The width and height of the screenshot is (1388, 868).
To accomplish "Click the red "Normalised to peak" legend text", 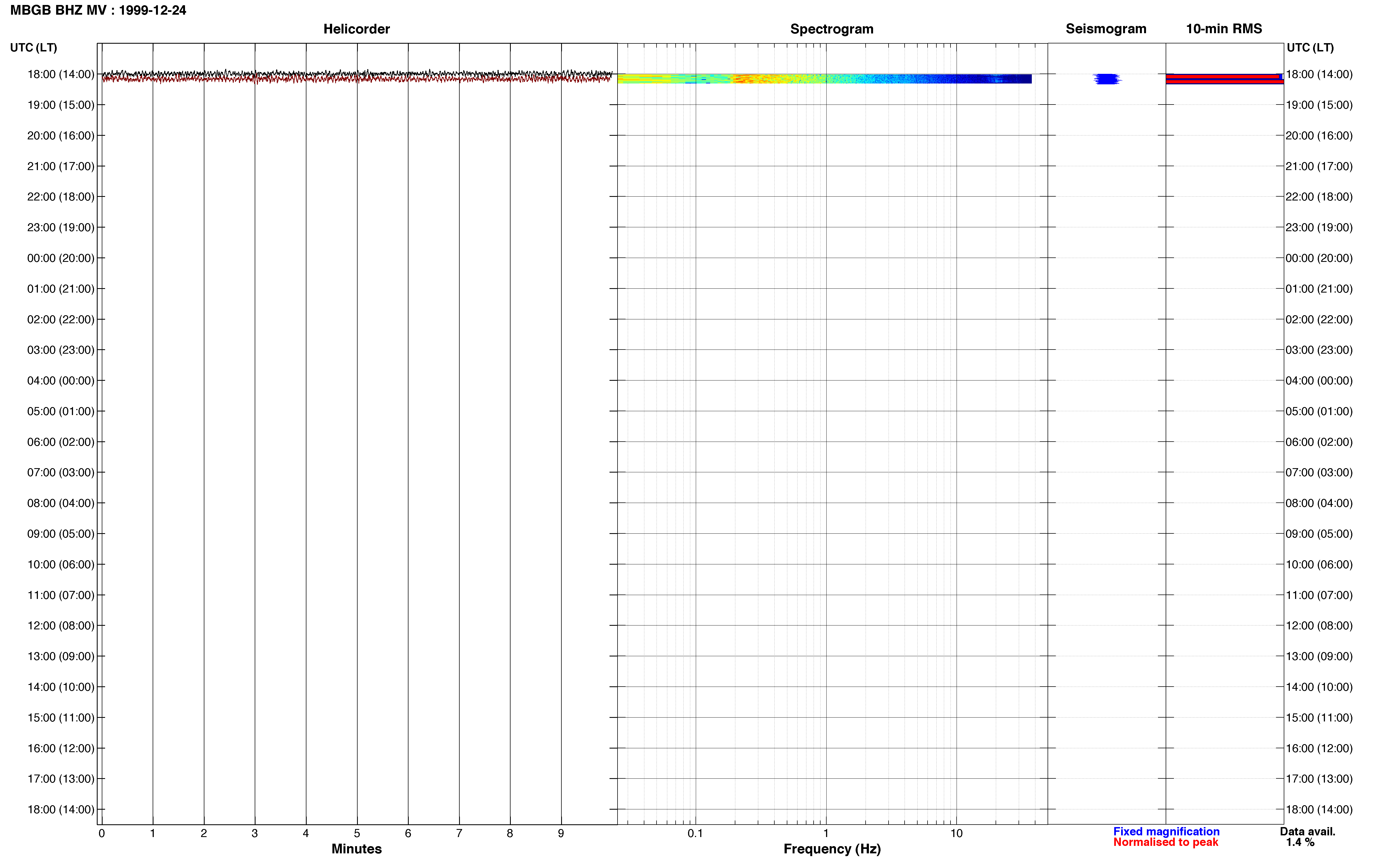I will pyautogui.click(x=1165, y=842).
